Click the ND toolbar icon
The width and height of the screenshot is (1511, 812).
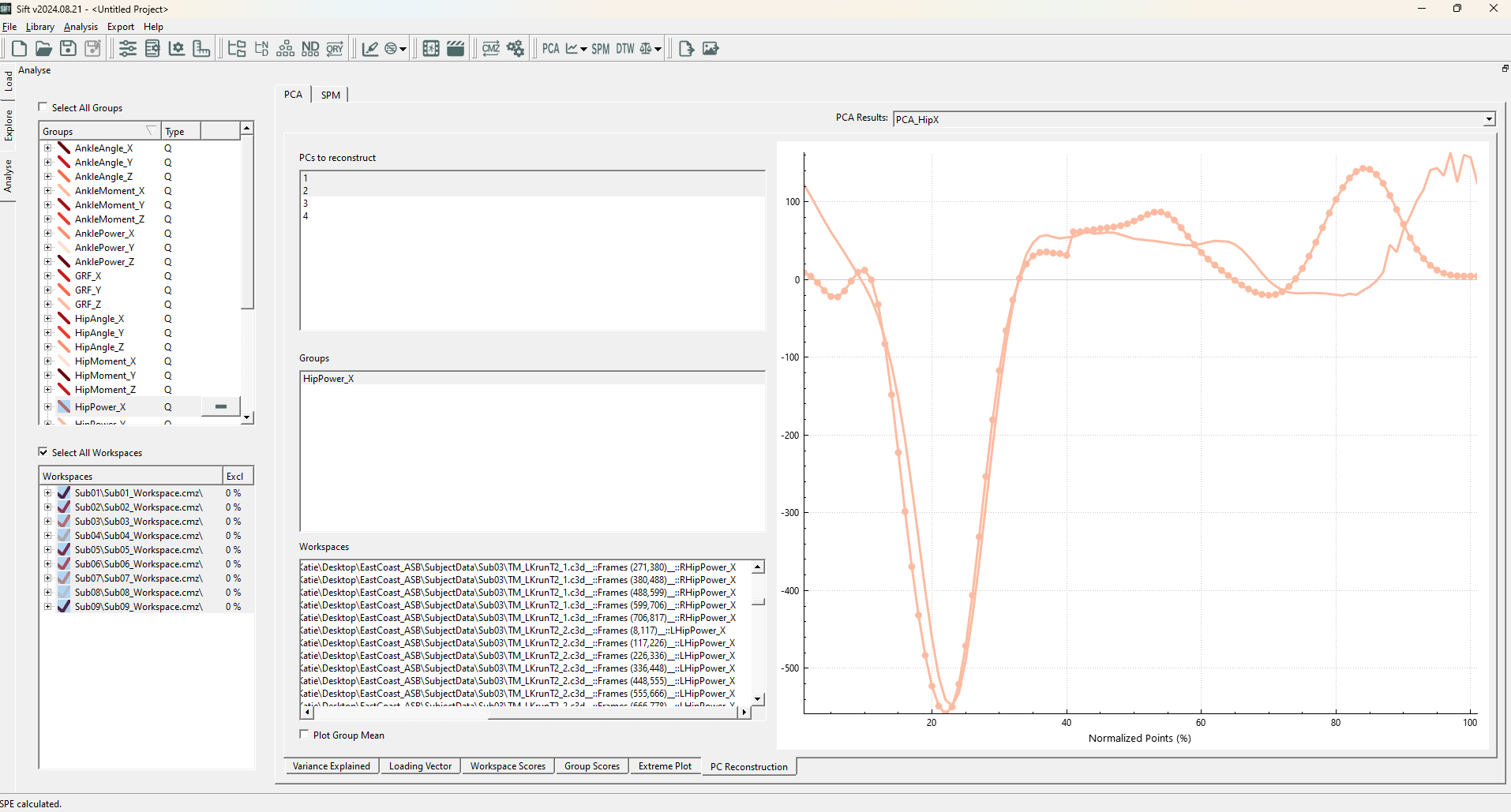[x=310, y=48]
